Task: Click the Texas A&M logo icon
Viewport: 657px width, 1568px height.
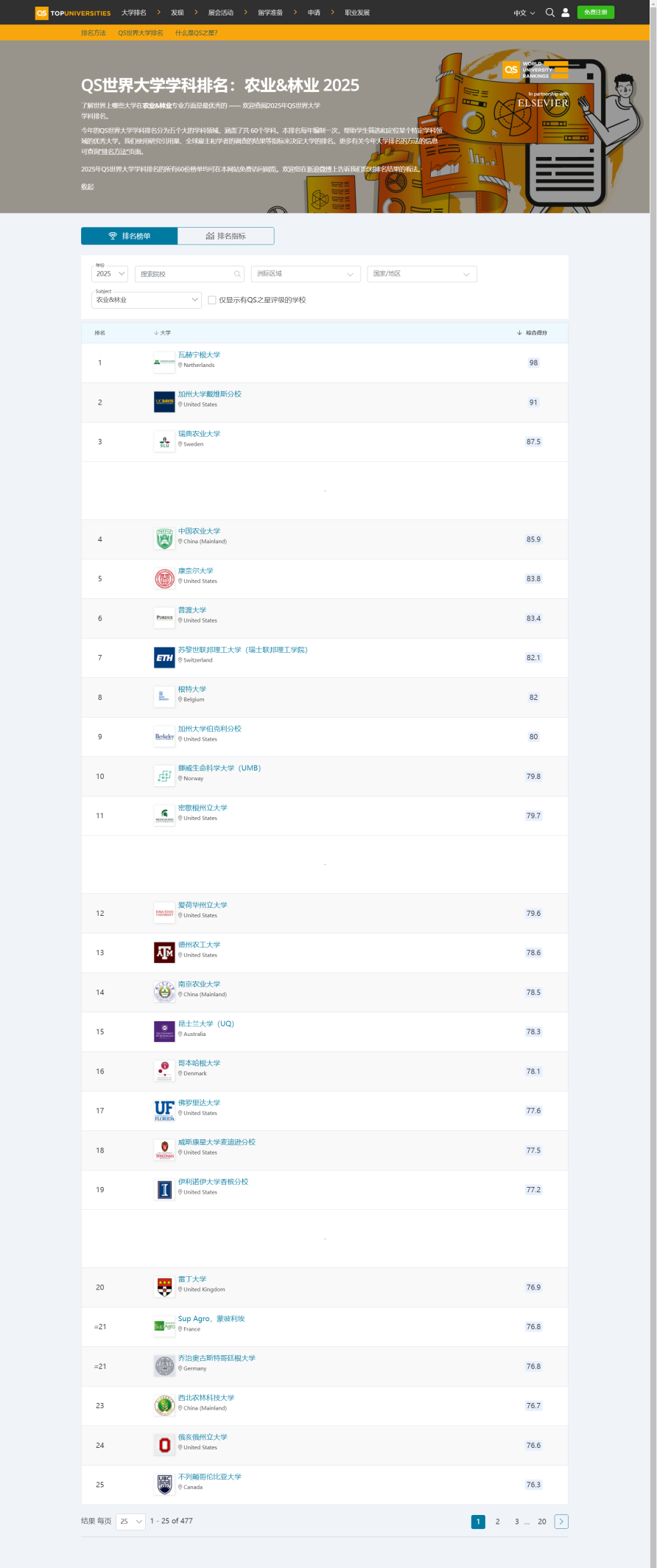Action: 164,953
